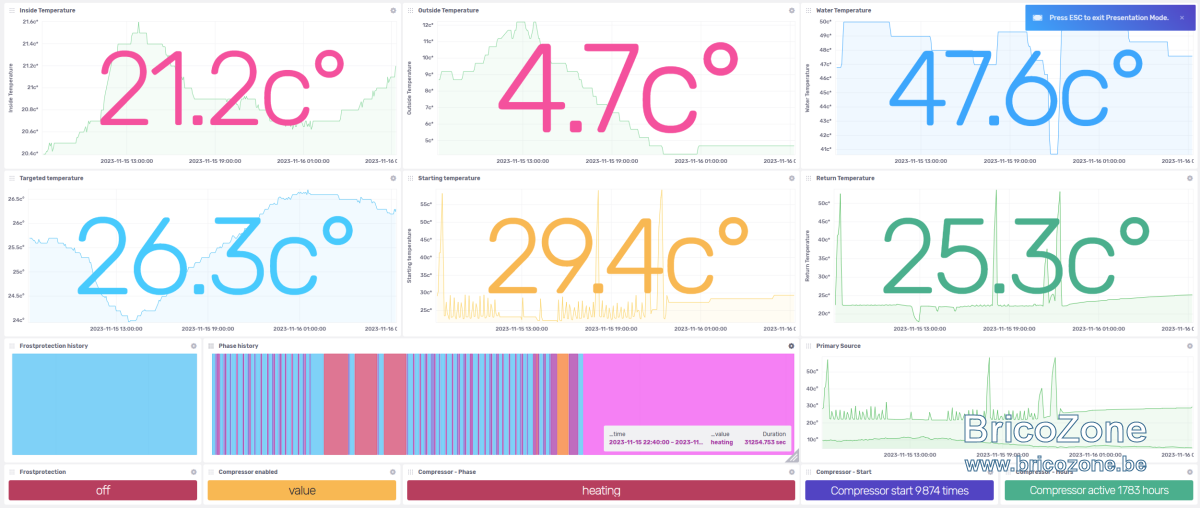Click Outside Temperature cell drag handle

411,10
